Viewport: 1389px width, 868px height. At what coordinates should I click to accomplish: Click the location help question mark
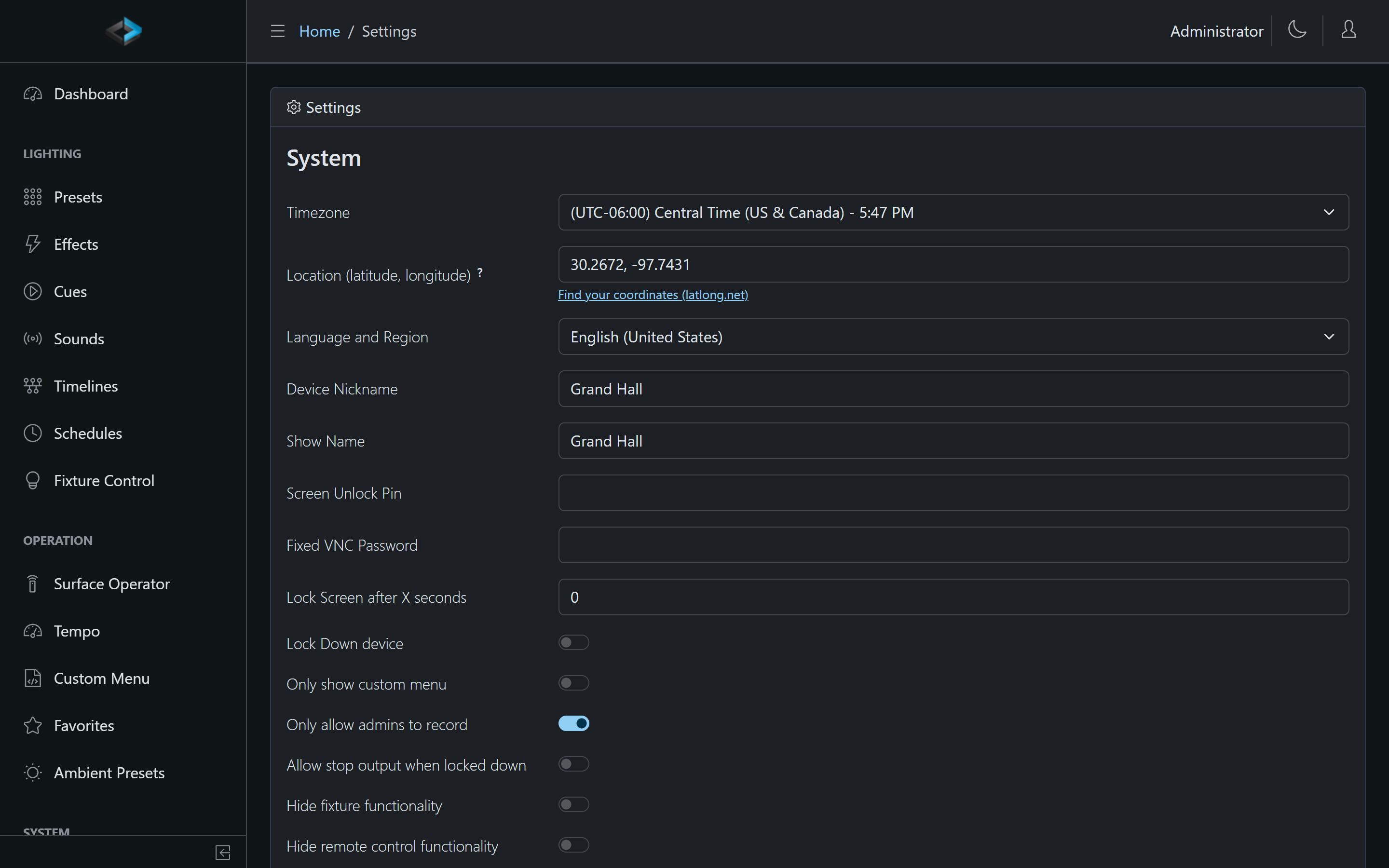pyautogui.click(x=480, y=272)
